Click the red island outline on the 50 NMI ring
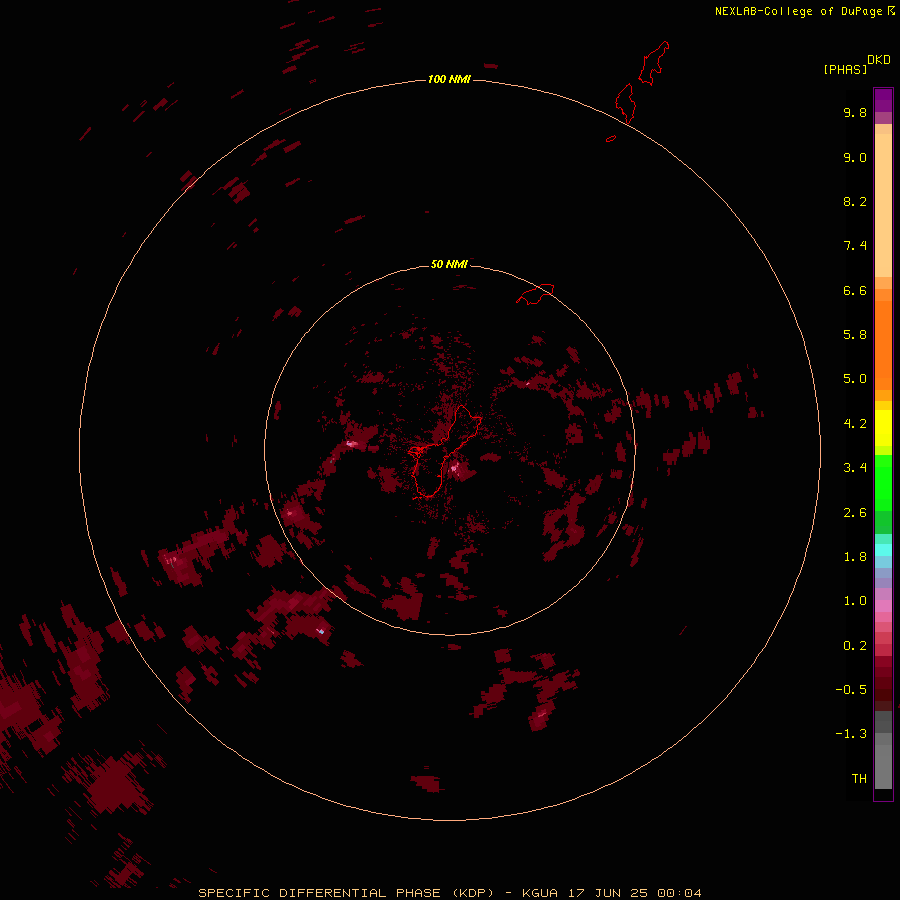The image size is (900, 900). coord(535,293)
